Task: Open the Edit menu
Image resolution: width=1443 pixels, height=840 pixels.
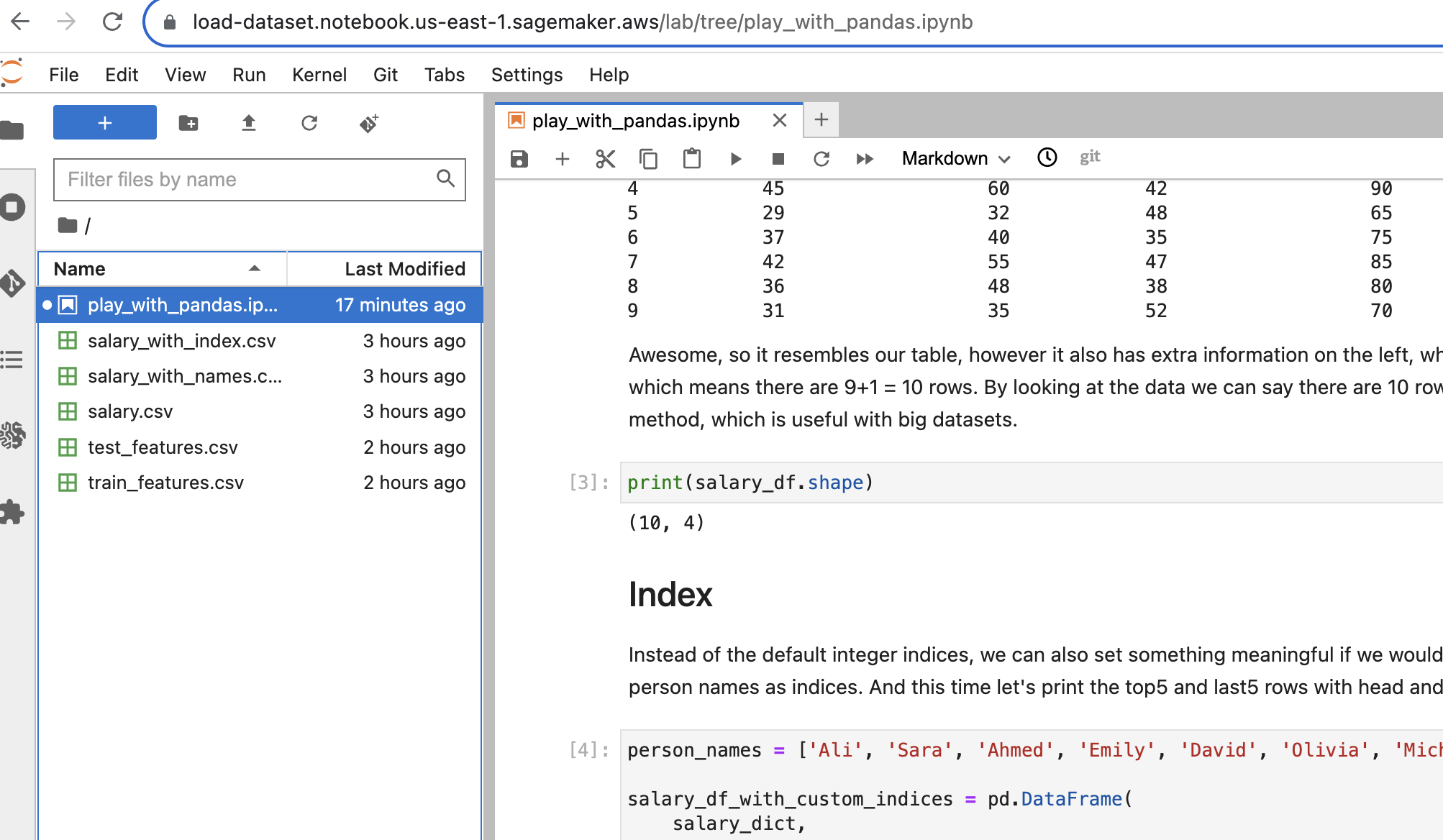Action: [122, 75]
